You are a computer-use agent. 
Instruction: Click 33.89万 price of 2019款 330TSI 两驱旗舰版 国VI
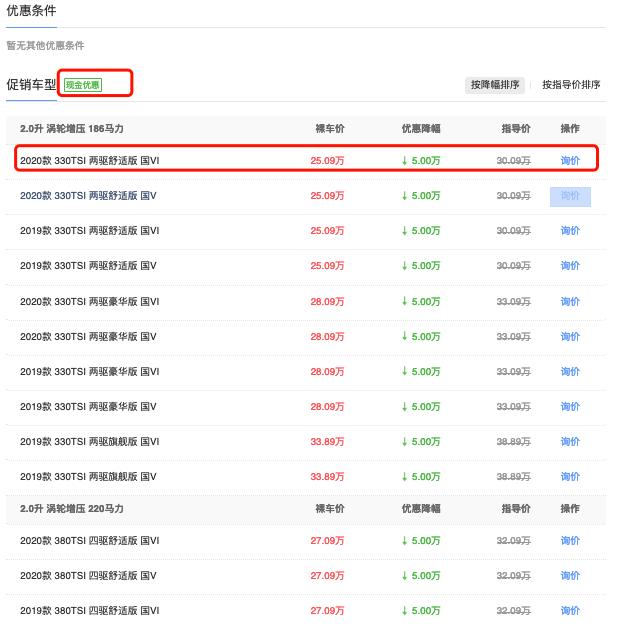pos(327,442)
